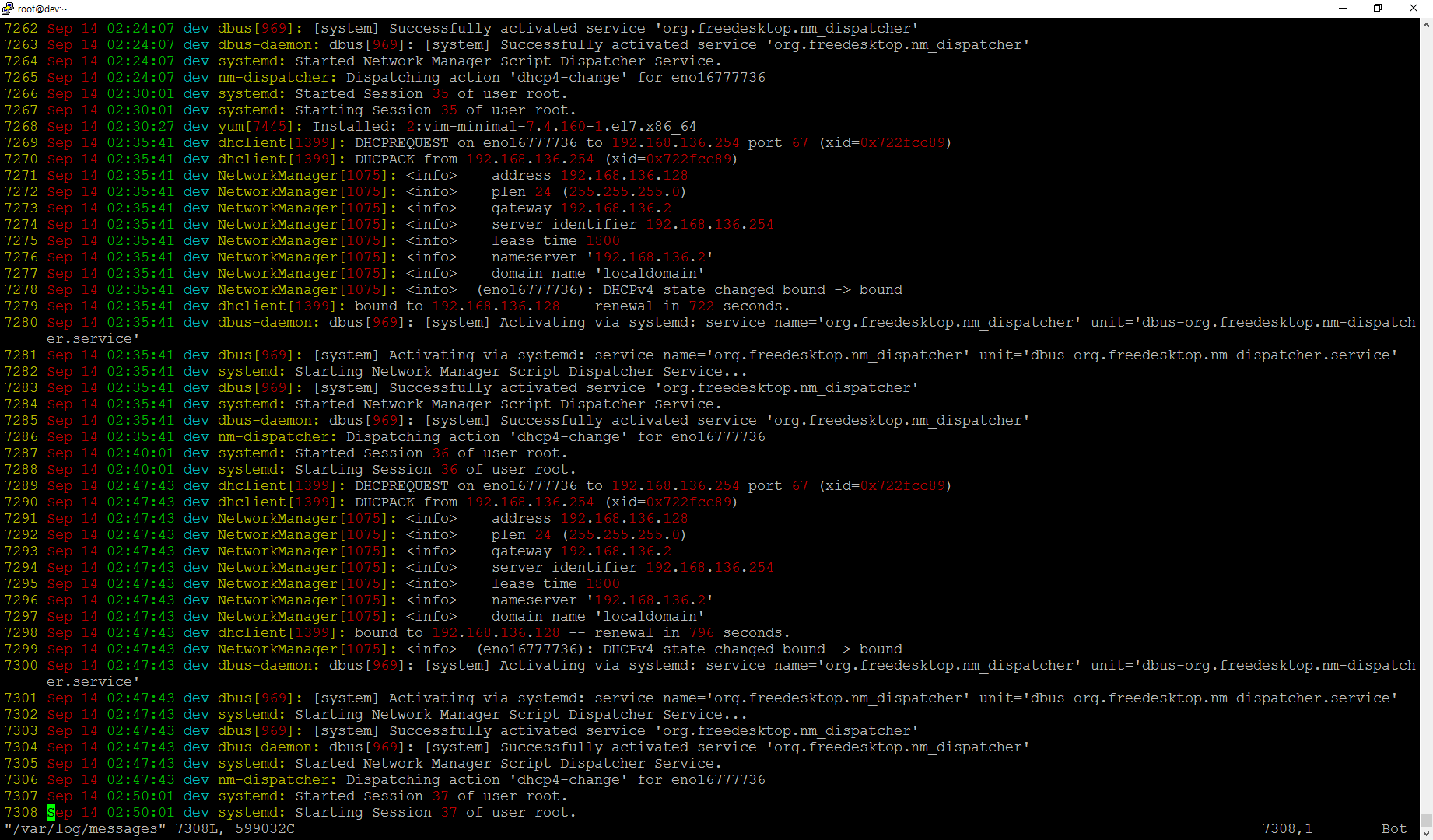Screen dimensions: 1433x840
Task: Restore down the terminal window
Action: (1378, 8)
